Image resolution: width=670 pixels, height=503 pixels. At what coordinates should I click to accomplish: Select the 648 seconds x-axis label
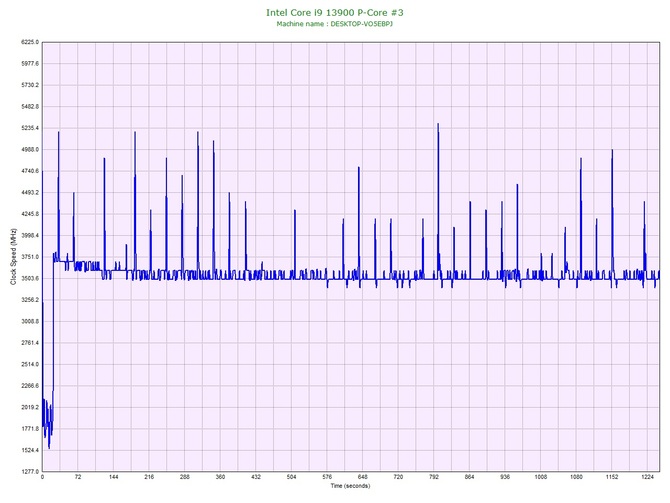[x=363, y=477]
